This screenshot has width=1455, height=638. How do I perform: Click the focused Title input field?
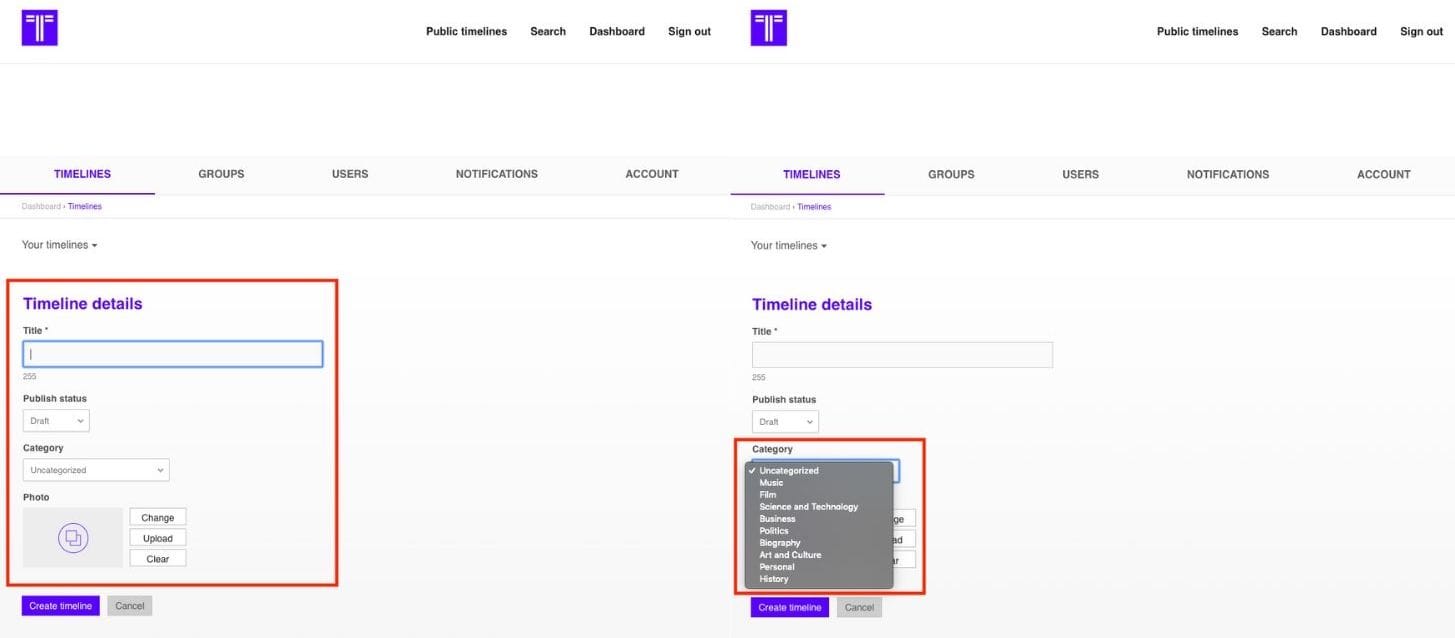point(173,354)
